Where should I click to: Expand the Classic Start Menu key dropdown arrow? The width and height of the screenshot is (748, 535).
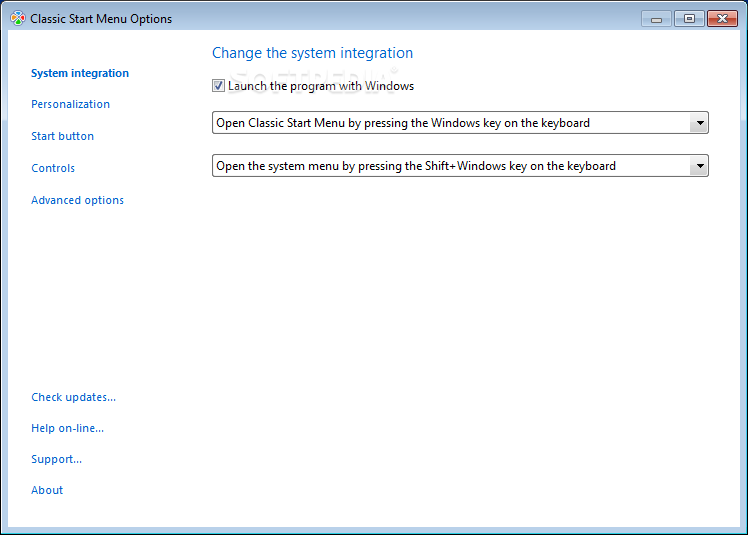[x=699, y=123]
